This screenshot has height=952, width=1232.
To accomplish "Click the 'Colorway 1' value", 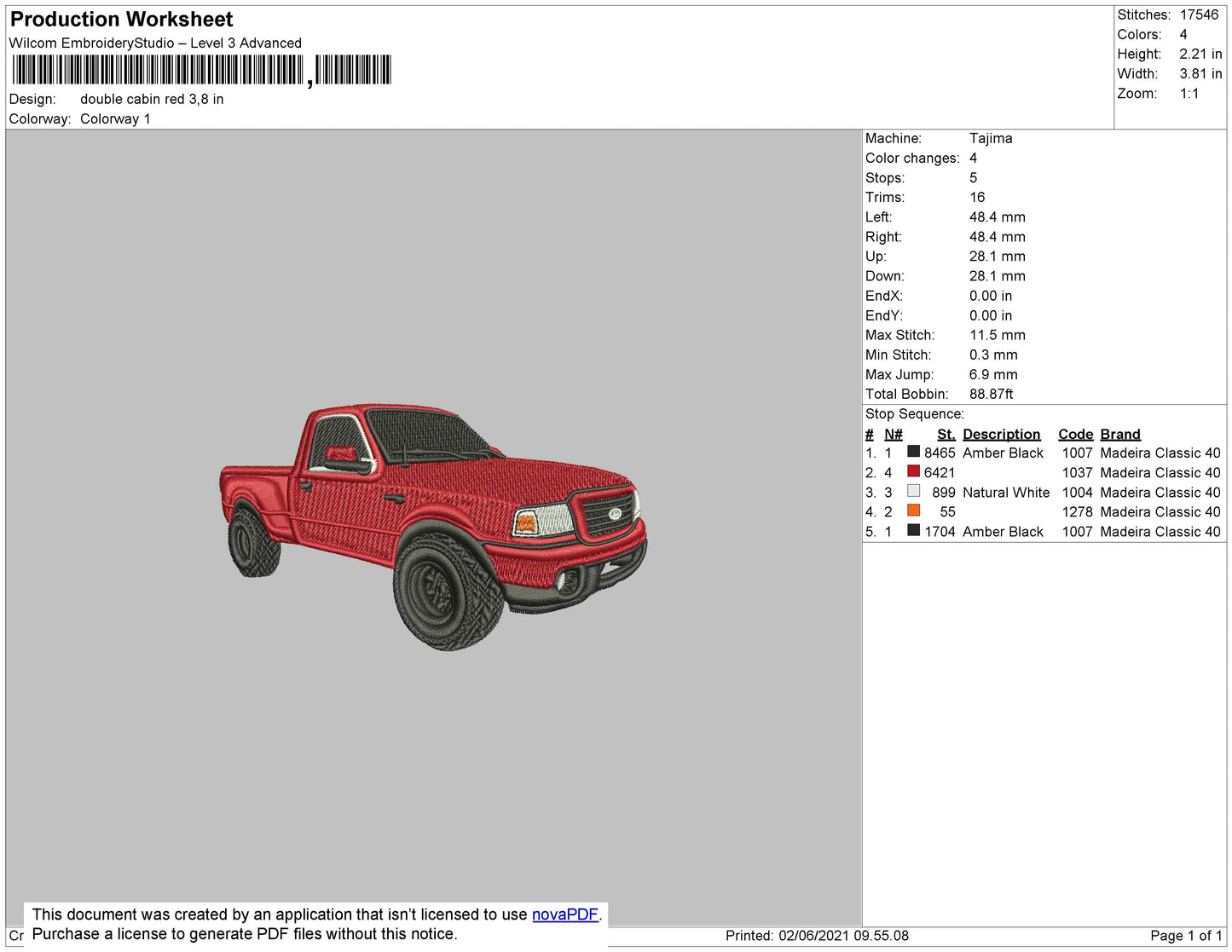I will pos(115,118).
